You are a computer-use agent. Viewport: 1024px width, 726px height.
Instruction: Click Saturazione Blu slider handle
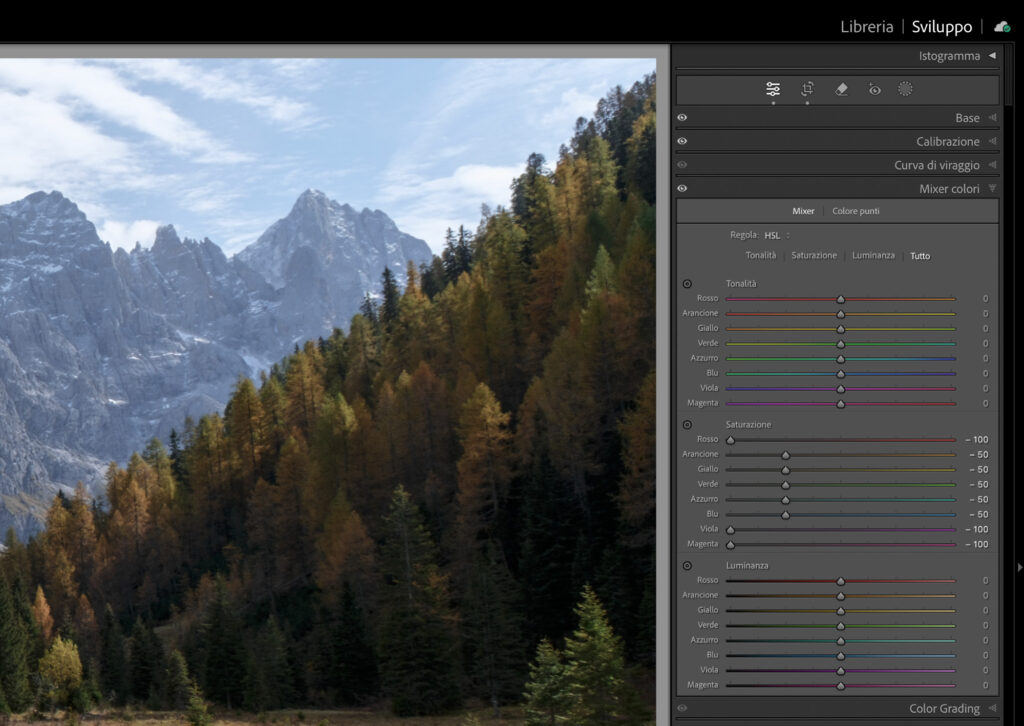pos(786,515)
